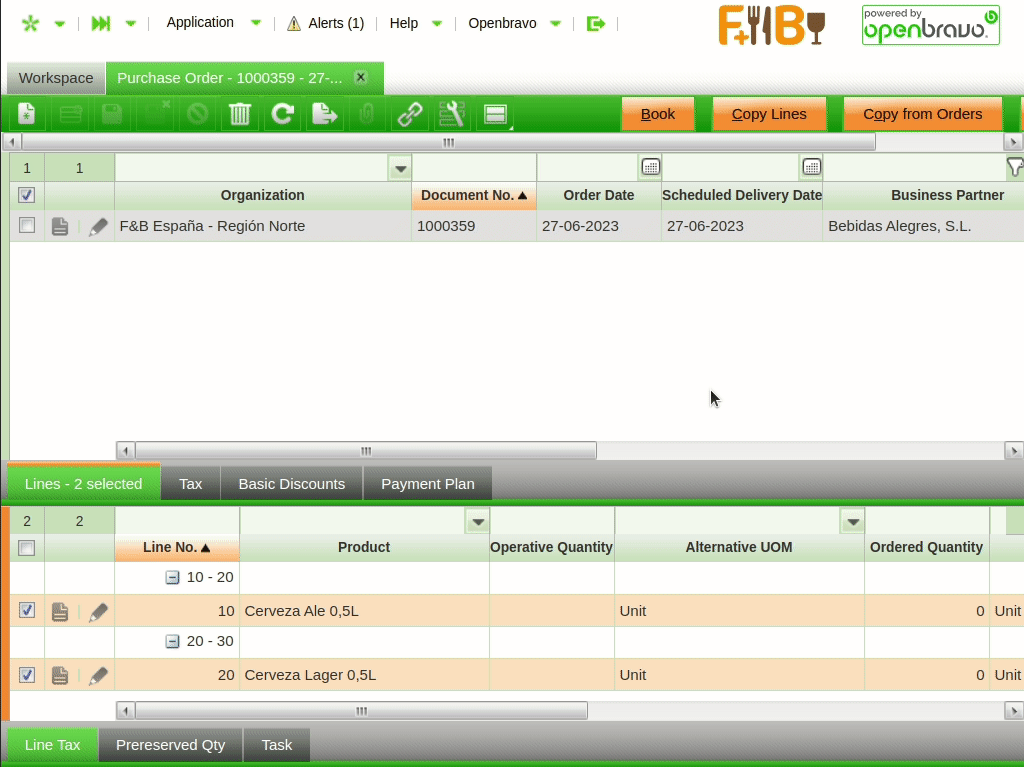The height and width of the screenshot is (767, 1024).
Task: Open the Basic Discounts subtab
Action: [291, 484]
